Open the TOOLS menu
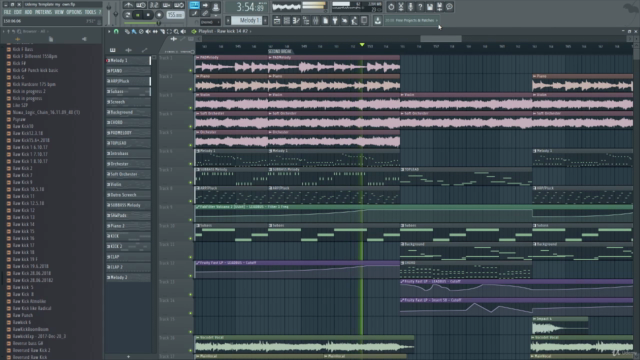640x360 pixels. click(x=90, y=12)
